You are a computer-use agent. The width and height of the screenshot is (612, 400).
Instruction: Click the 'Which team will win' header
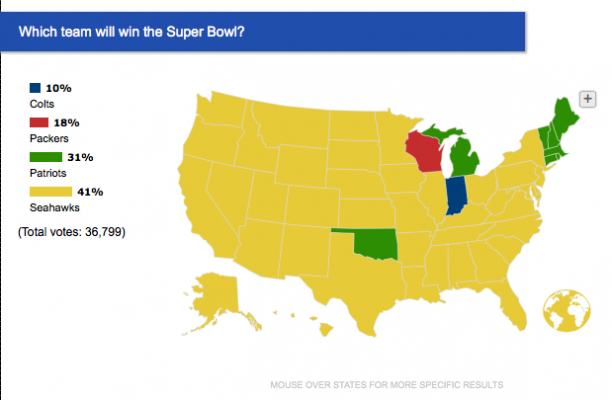131,32
